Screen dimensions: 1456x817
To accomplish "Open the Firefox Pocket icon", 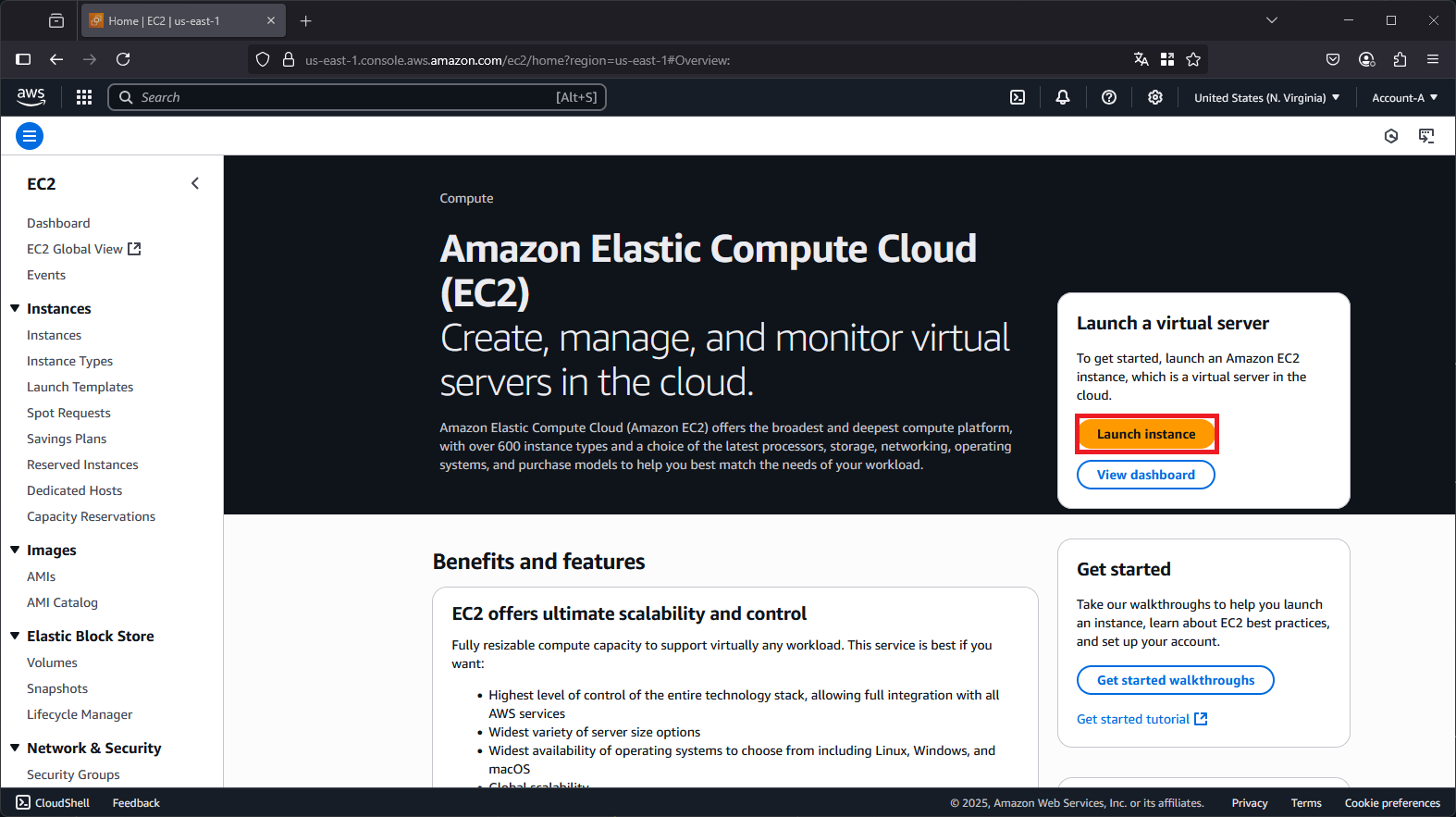I will coord(1333,59).
